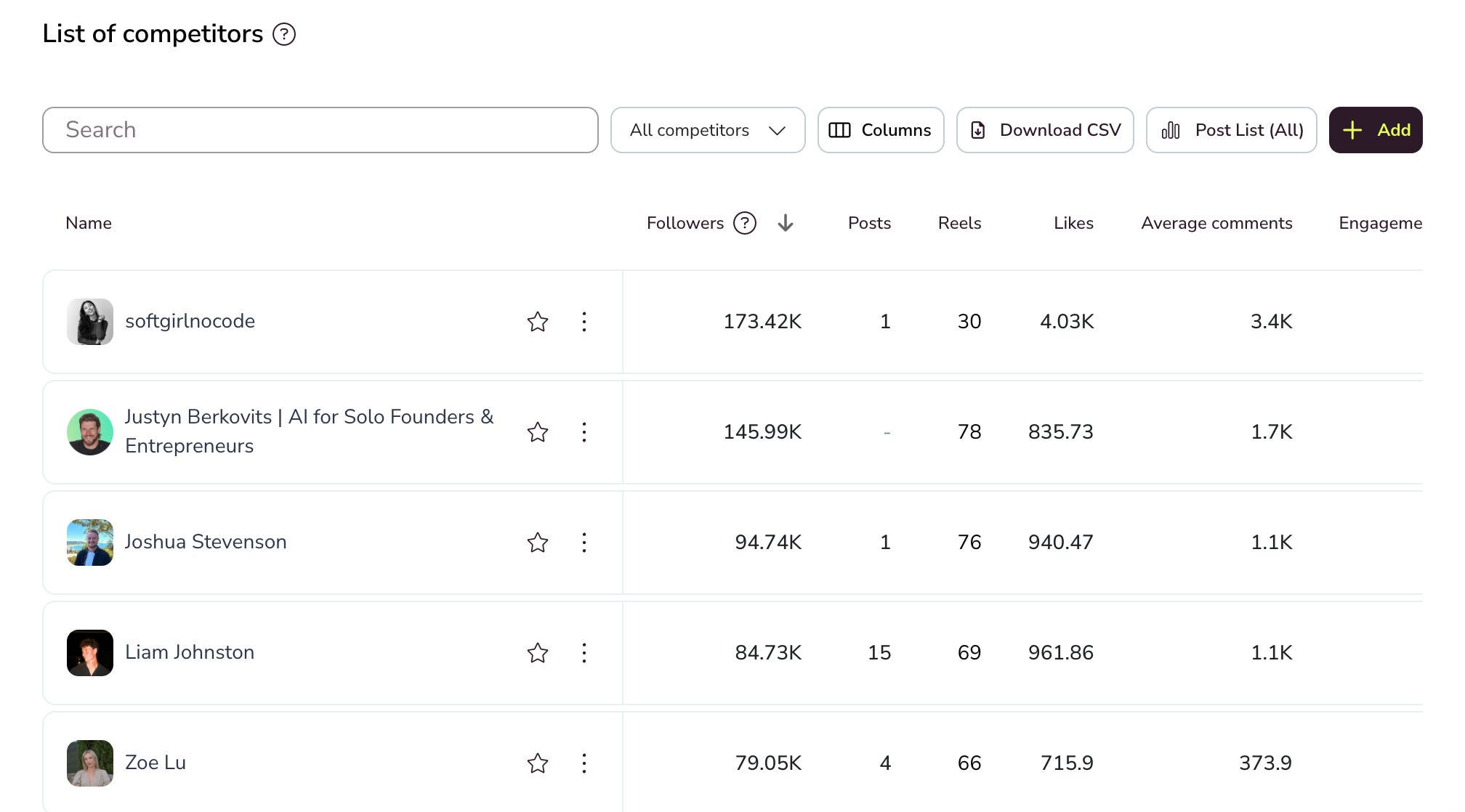Click into the Search field
Image resolution: width=1465 pixels, height=812 pixels.
[320, 130]
